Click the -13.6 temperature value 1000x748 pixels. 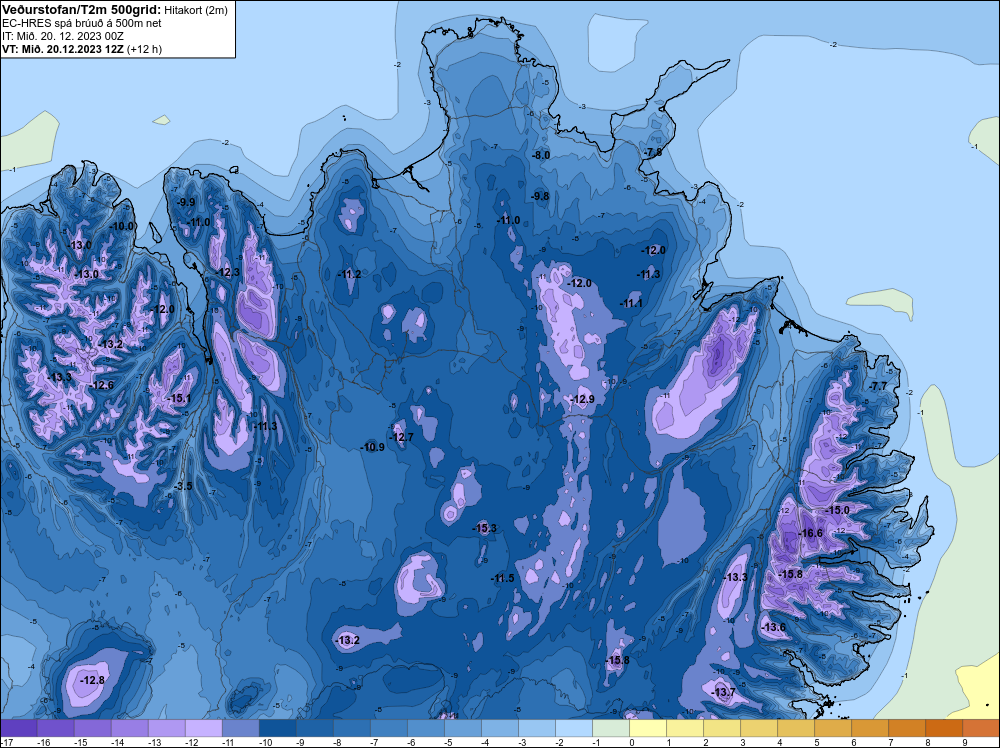click(774, 627)
